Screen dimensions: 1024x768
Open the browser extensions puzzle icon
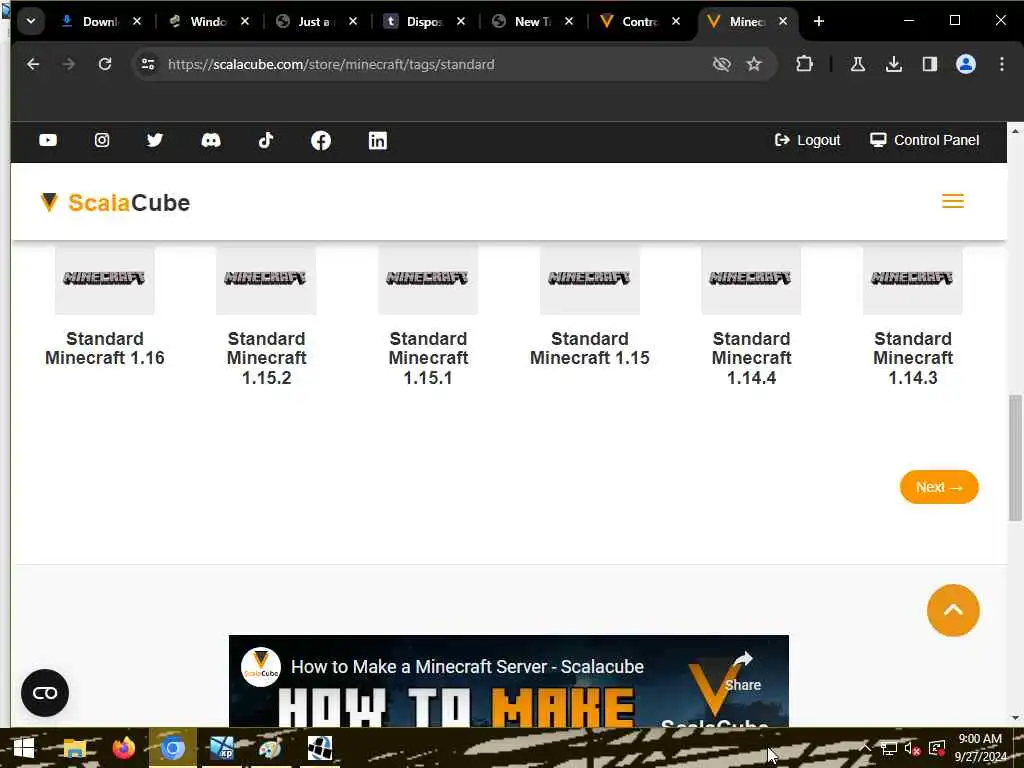click(x=805, y=64)
